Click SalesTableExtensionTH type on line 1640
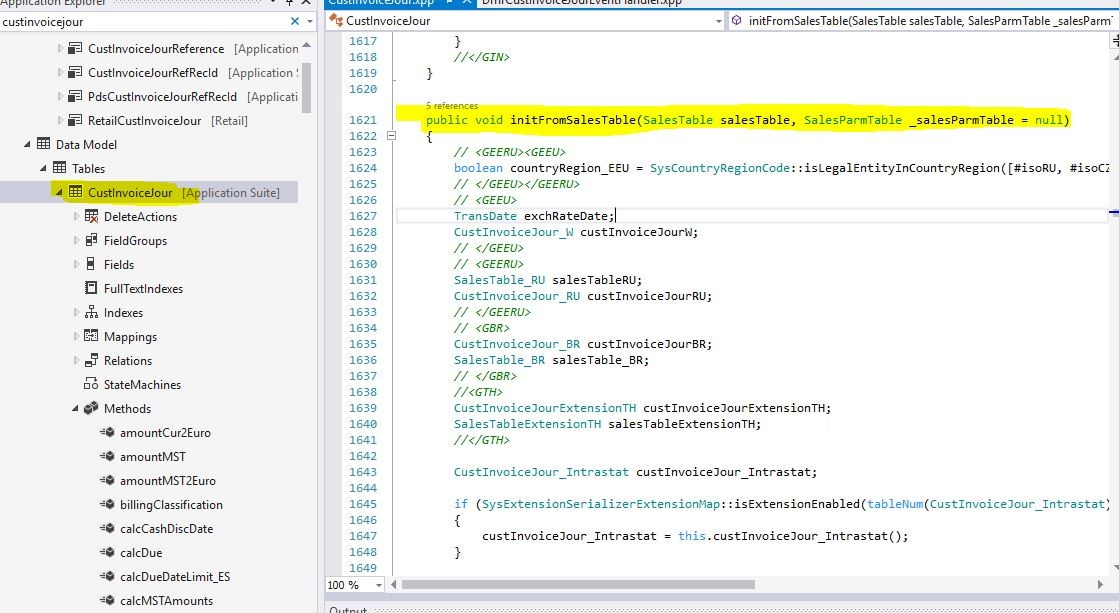 pos(527,424)
